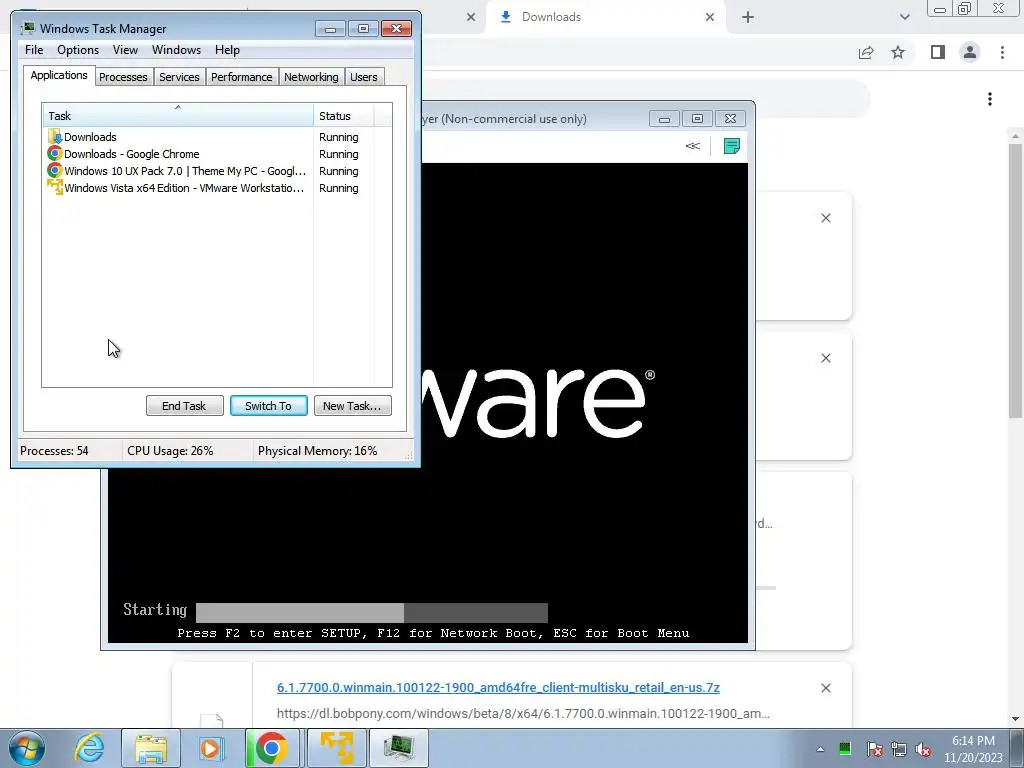The height and width of the screenshot is (768, 1024).
Task: Switch to Chrome from the taskbar
Action: point(272,748)
